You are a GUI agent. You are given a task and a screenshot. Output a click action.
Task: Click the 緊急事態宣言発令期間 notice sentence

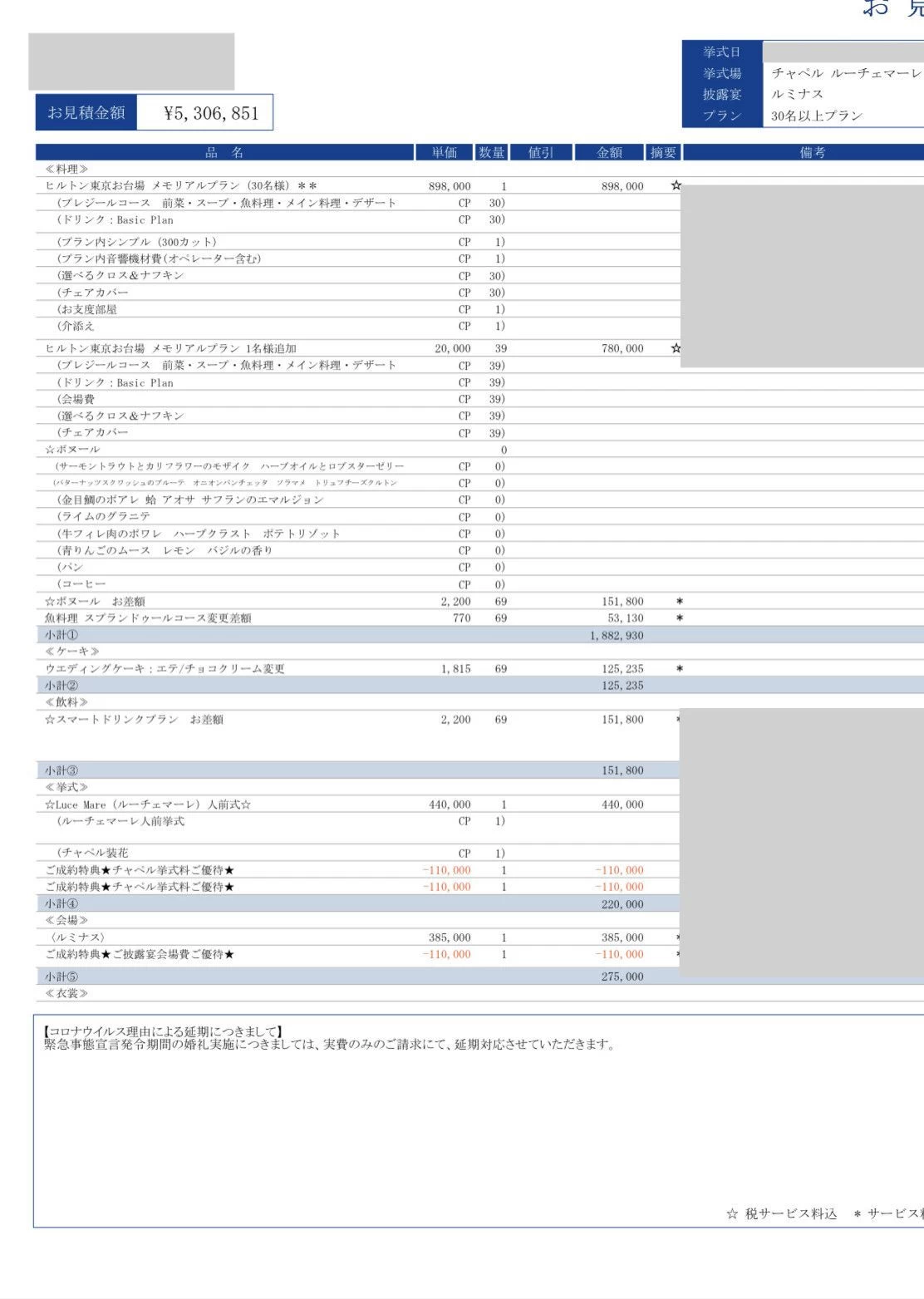pos(330,1045)
